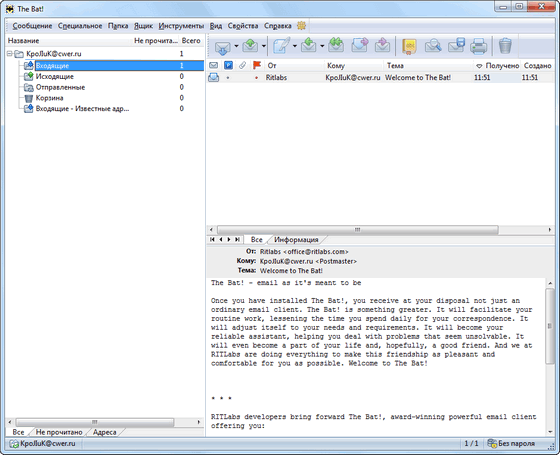
Task: Jump to last message navigation arrow
Action: pos(238,239)
